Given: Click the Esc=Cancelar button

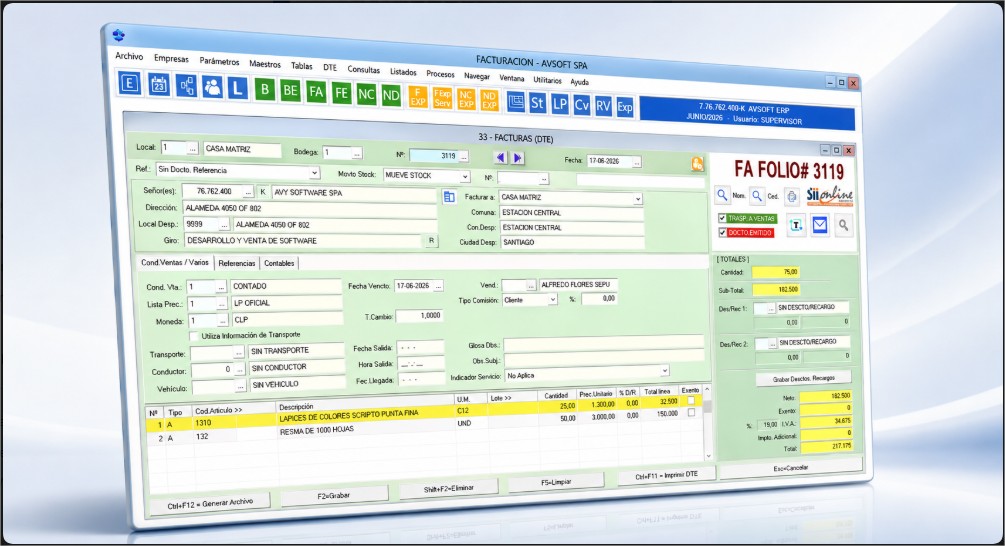Looking at the screenshot, I should tap(791, 468).
